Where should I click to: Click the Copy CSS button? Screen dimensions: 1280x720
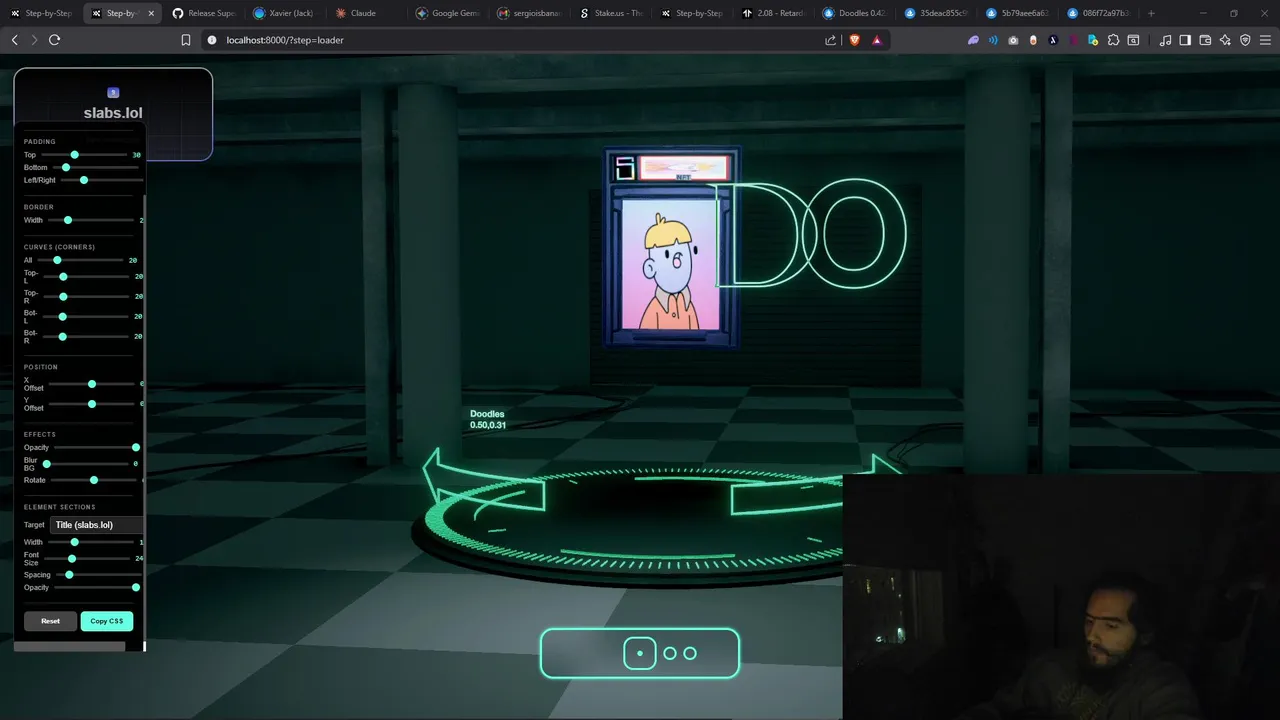[x=107, y=621]
